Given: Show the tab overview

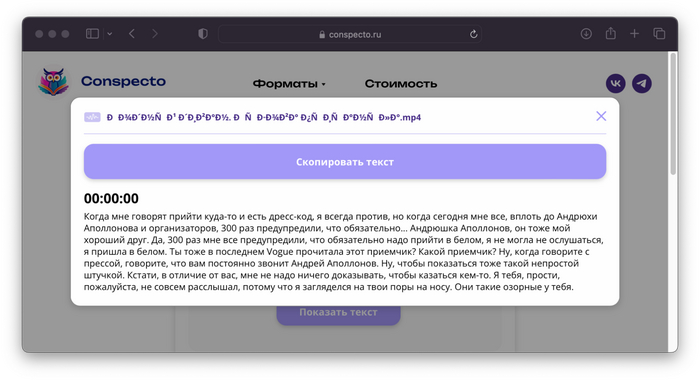Looking at the screenshot, I should pos(659,34).
